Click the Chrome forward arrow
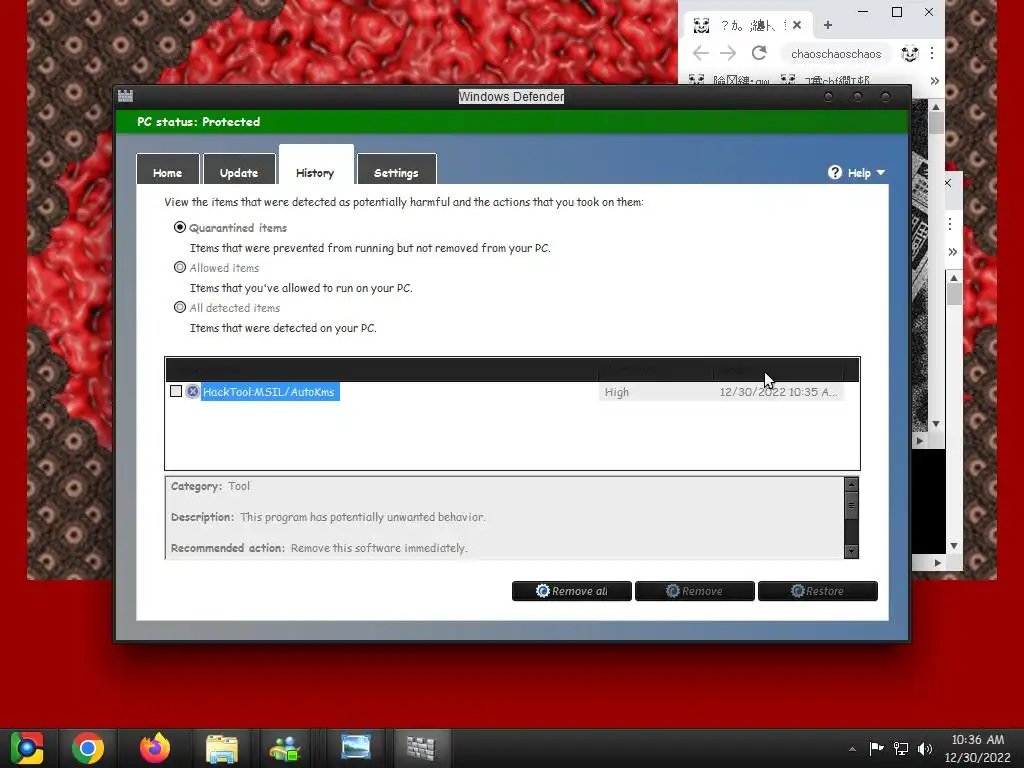Viewport: 1024px width, 768px height. [x=728, y=53]
